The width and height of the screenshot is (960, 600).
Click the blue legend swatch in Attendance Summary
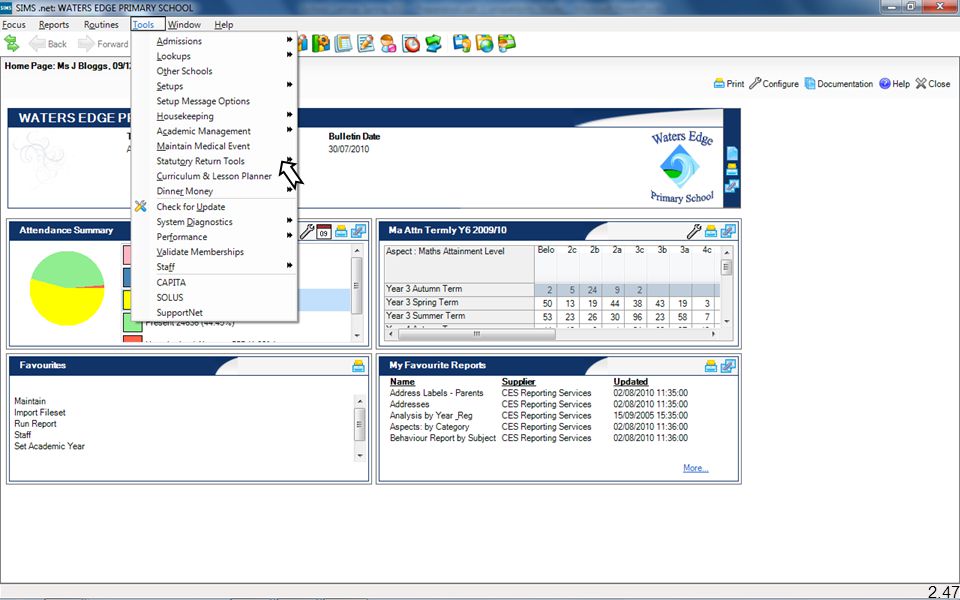pyautogui.click(x=128, y=277)
